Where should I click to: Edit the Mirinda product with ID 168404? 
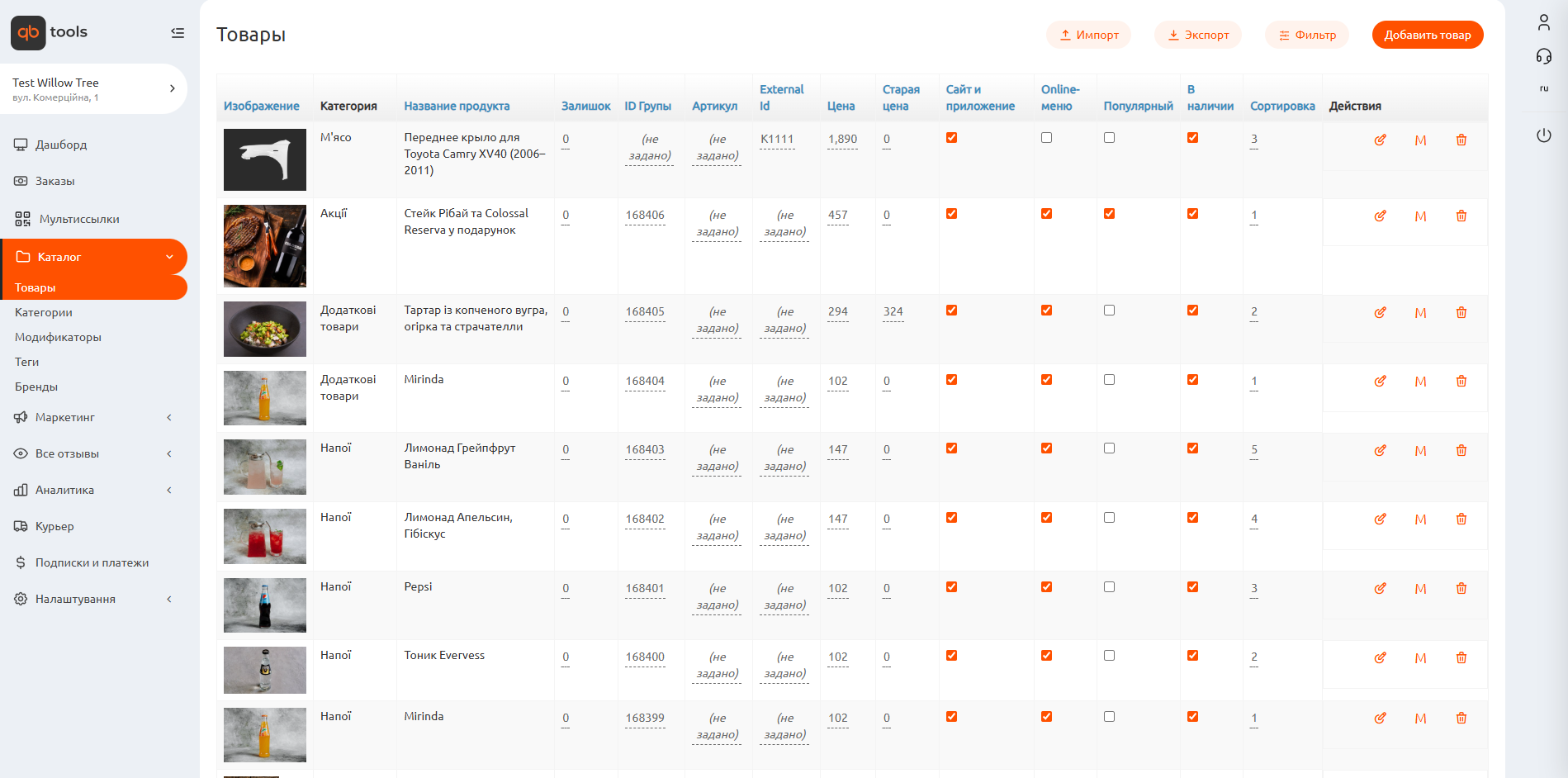tap(1380, 382)
